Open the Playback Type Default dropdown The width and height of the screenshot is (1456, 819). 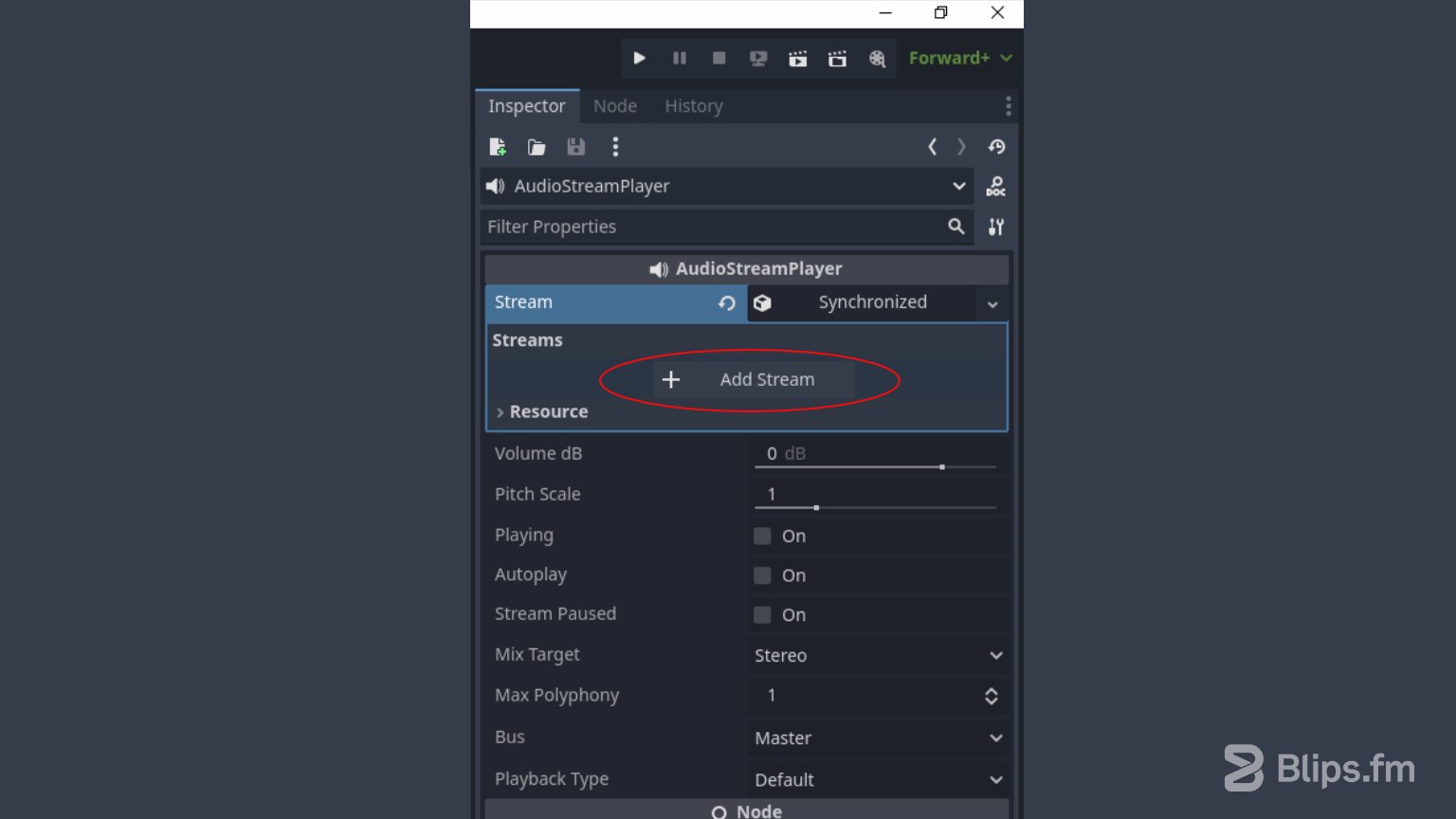[x=878, y=779]
